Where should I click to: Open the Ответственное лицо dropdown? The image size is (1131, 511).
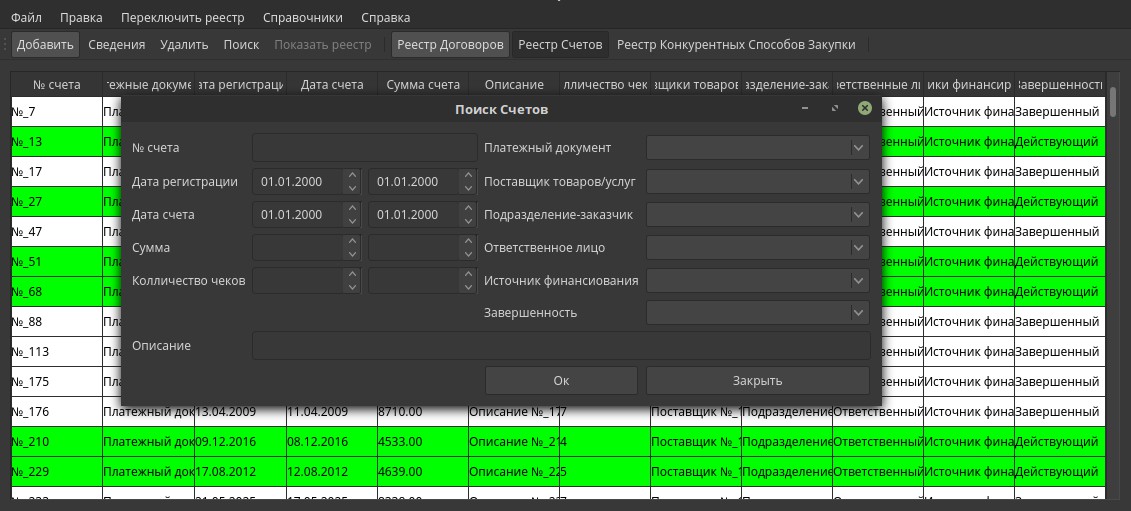[x=757, y=248]
